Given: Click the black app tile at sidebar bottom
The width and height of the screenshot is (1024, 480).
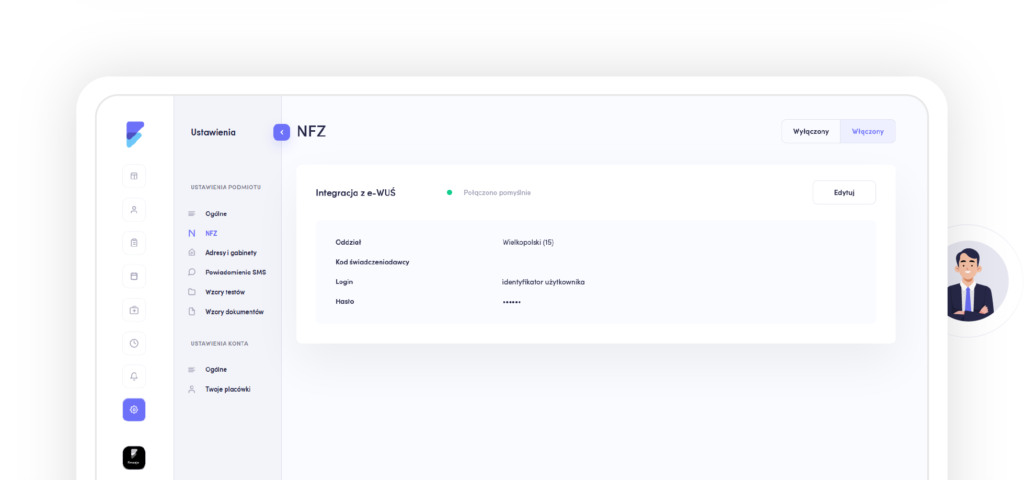Looking at the screenshot, I should [x=134, y=458].
